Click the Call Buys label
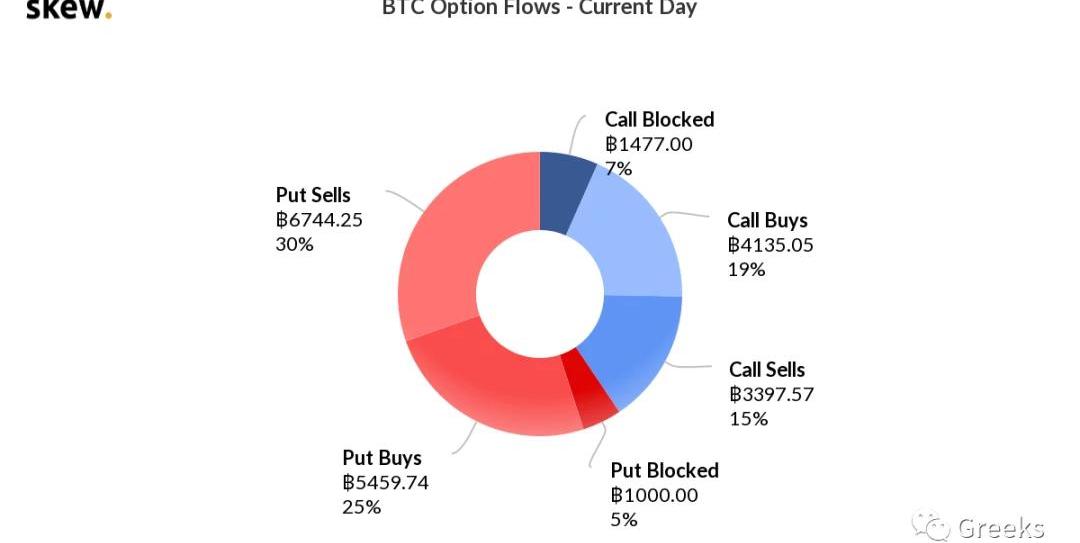 (x=767, y=220)
